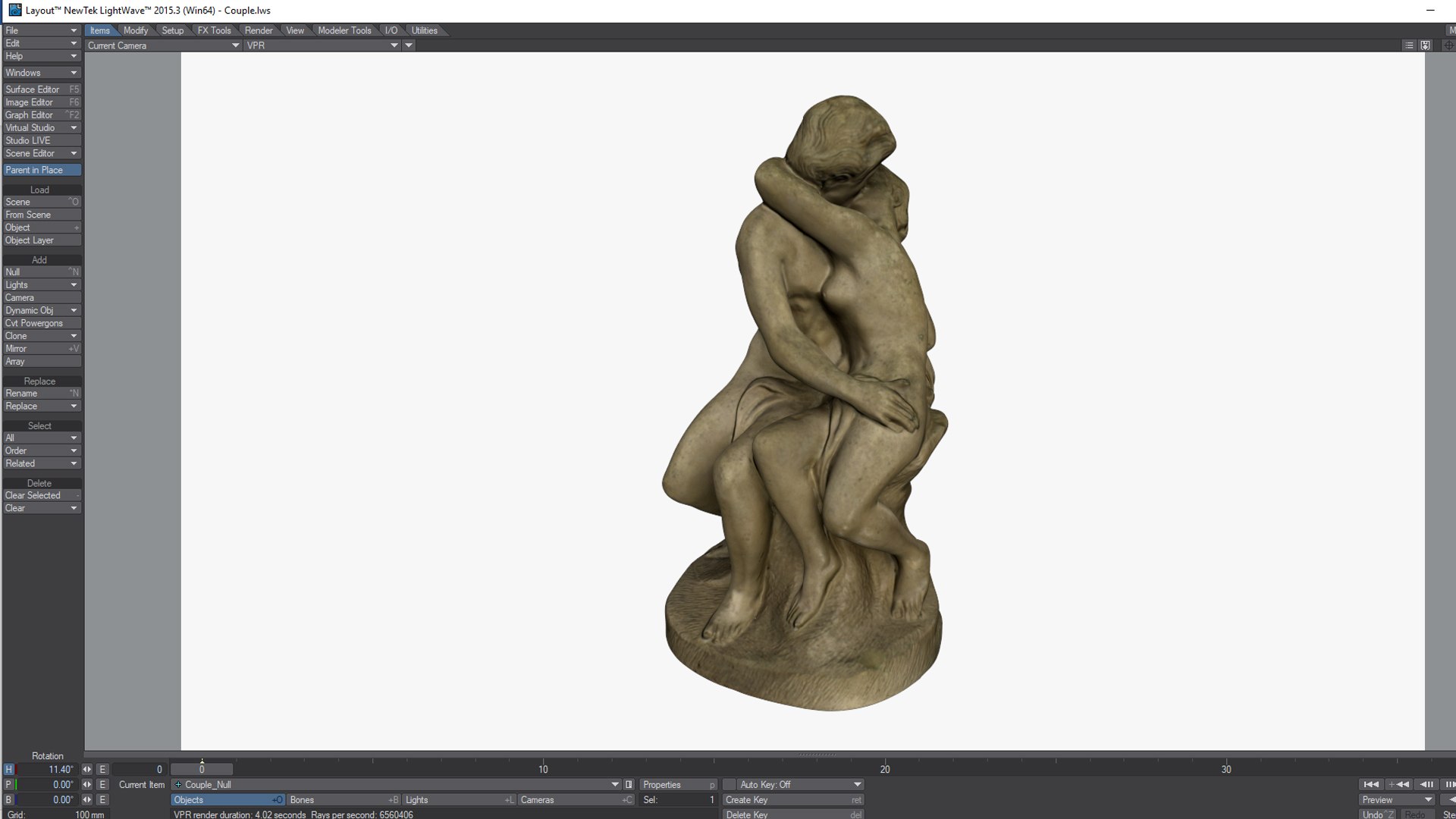Switch edit mode to Bones

pyautogui.click(x=344, y=799)
